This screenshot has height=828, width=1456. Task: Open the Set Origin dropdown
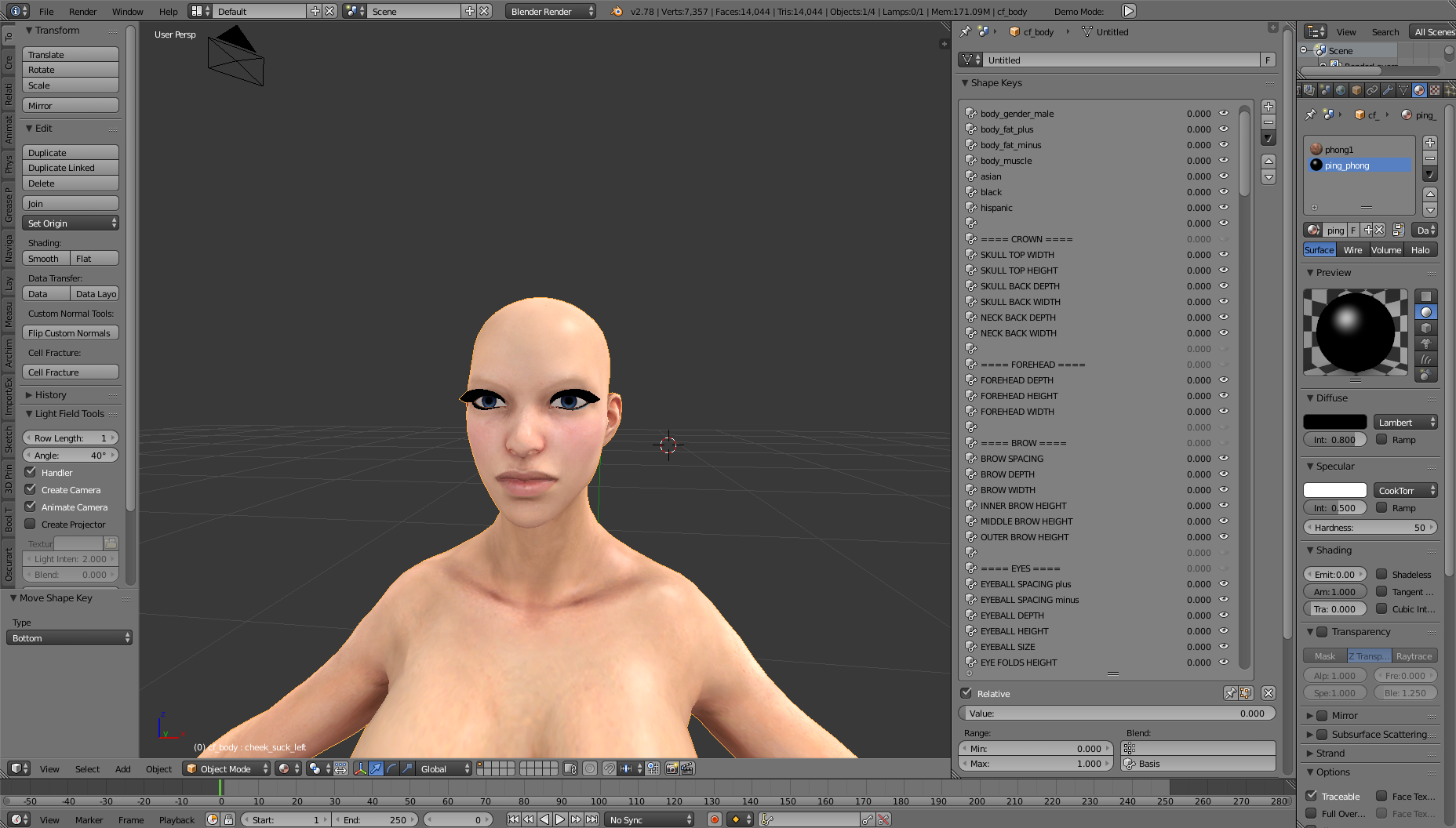71,223
